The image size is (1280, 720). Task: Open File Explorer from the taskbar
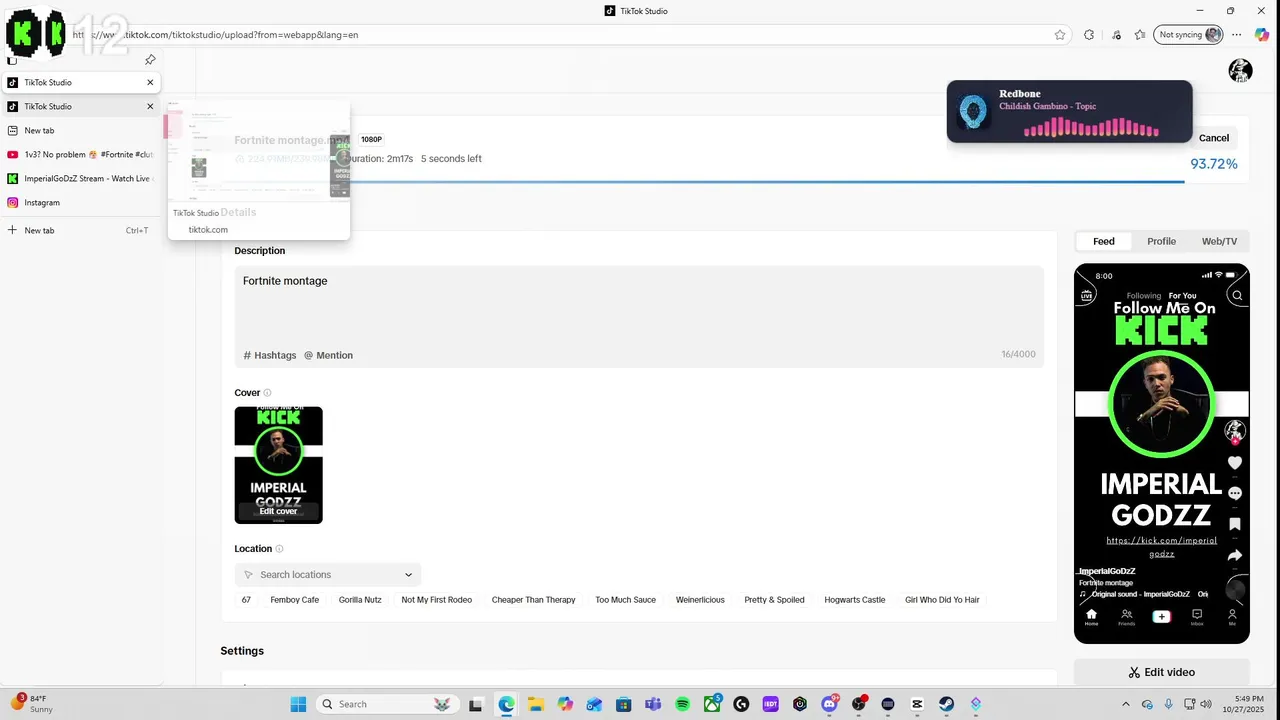[x=535, y=704]
